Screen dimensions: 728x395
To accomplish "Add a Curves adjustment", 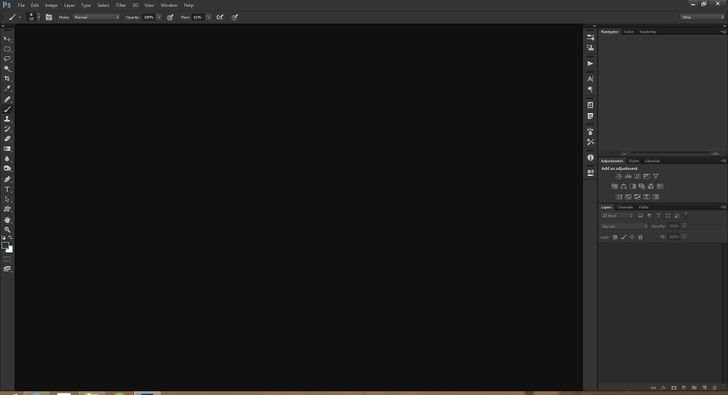I will [x=637, y=176].
